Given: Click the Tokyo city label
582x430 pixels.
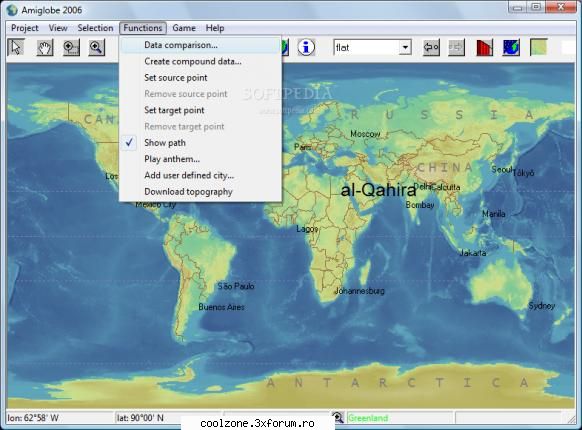Looking at the screenshot, I should tap(523, 173).
